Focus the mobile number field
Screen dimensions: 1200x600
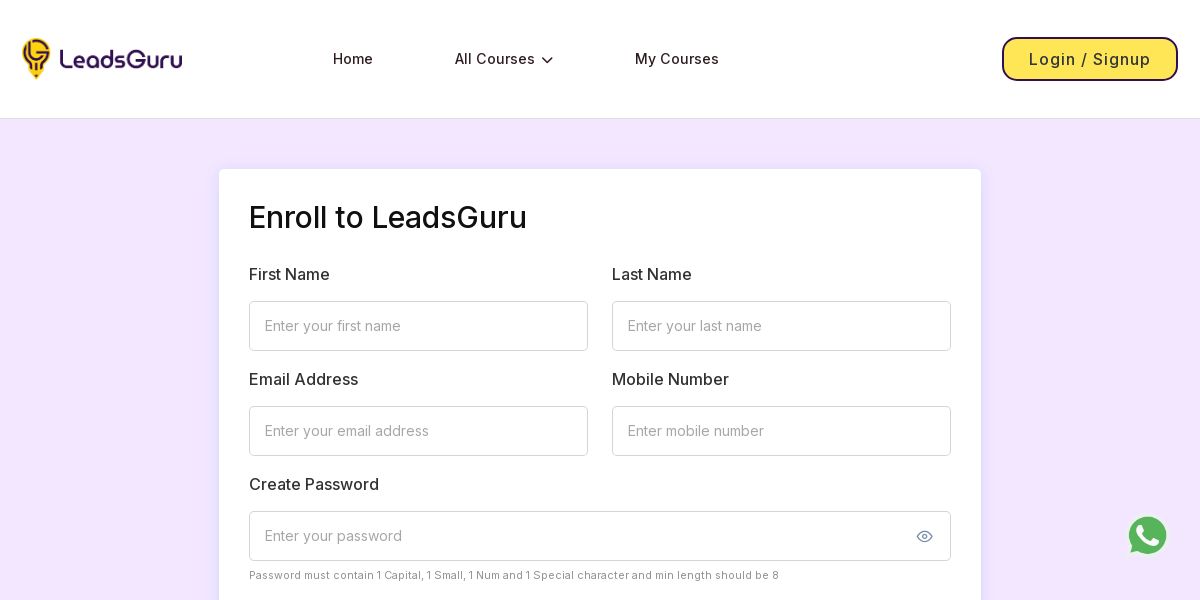coord(781,431)
